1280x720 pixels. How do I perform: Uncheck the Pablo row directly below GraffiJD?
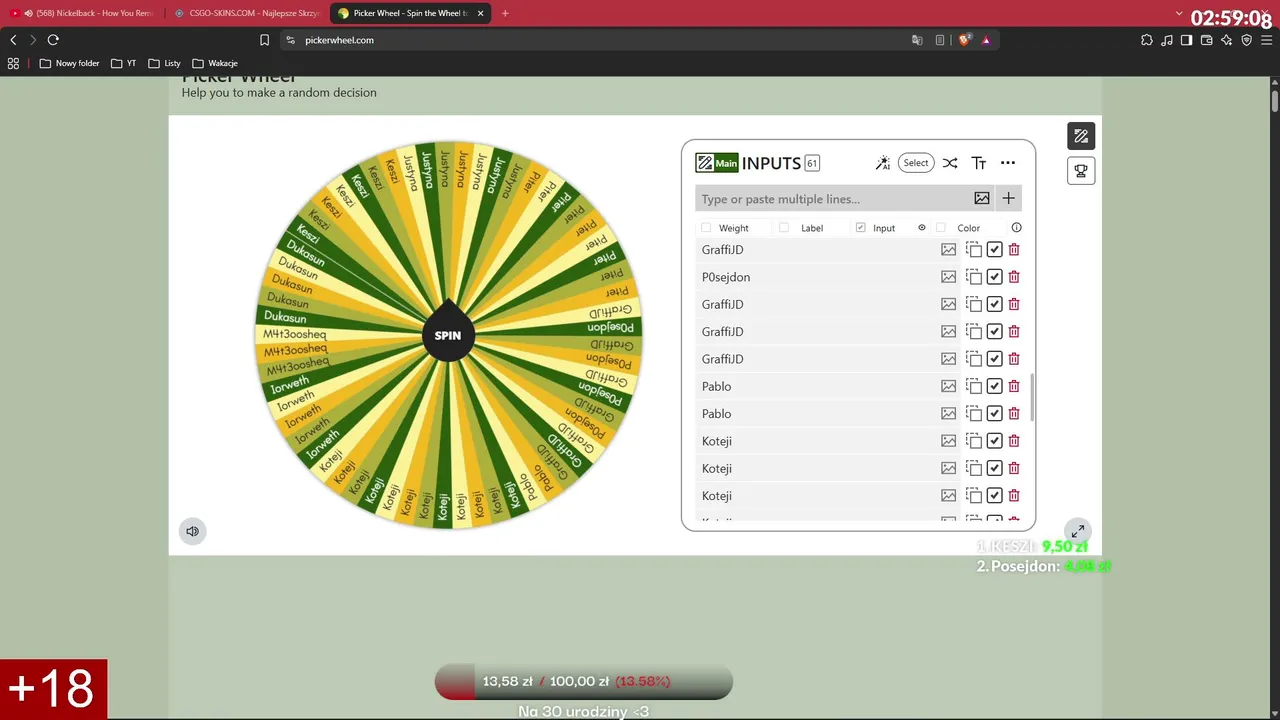tap(994, 386)
